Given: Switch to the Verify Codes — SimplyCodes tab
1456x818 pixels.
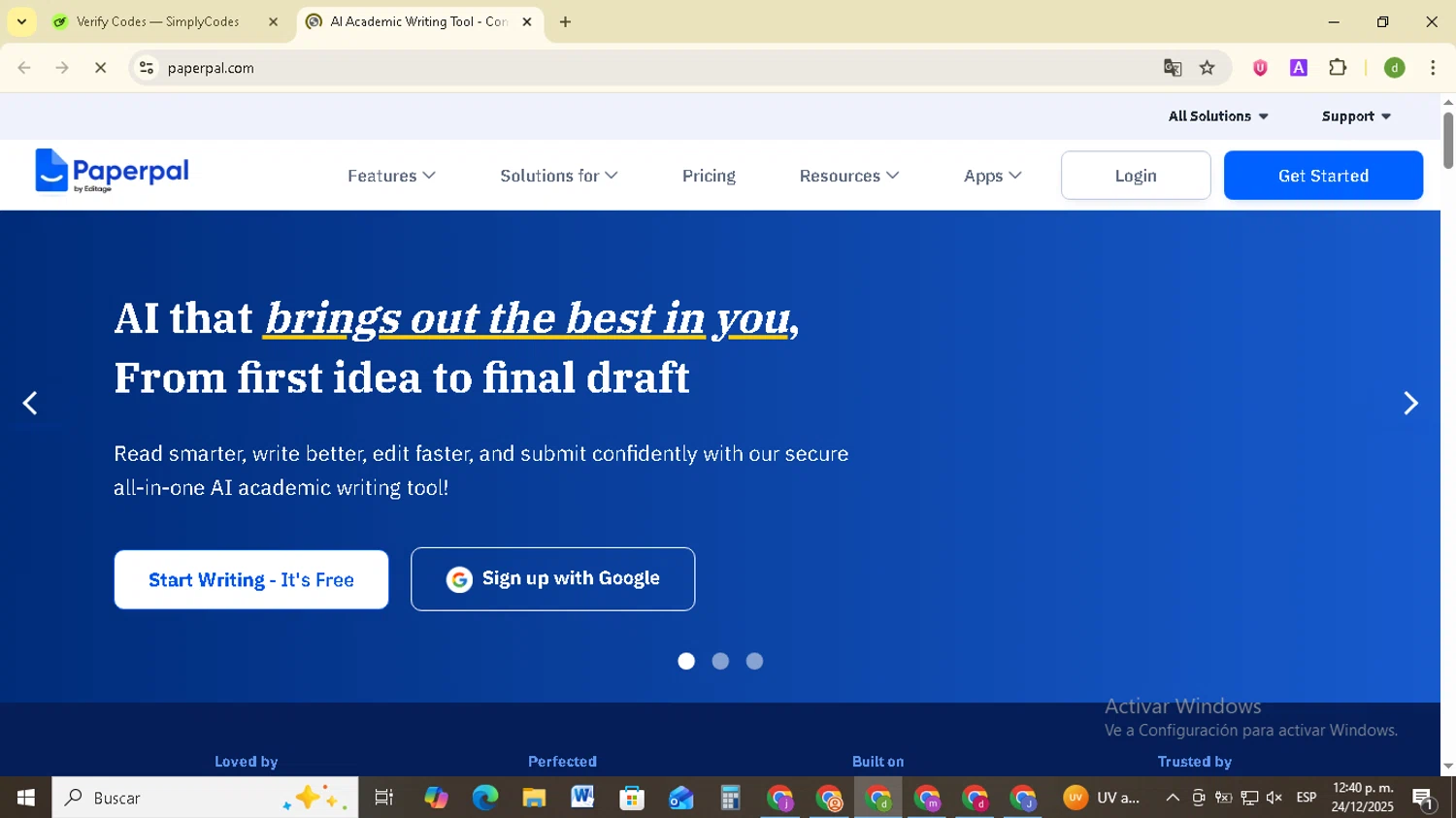Looking at the screenshot, I should 157,21.
